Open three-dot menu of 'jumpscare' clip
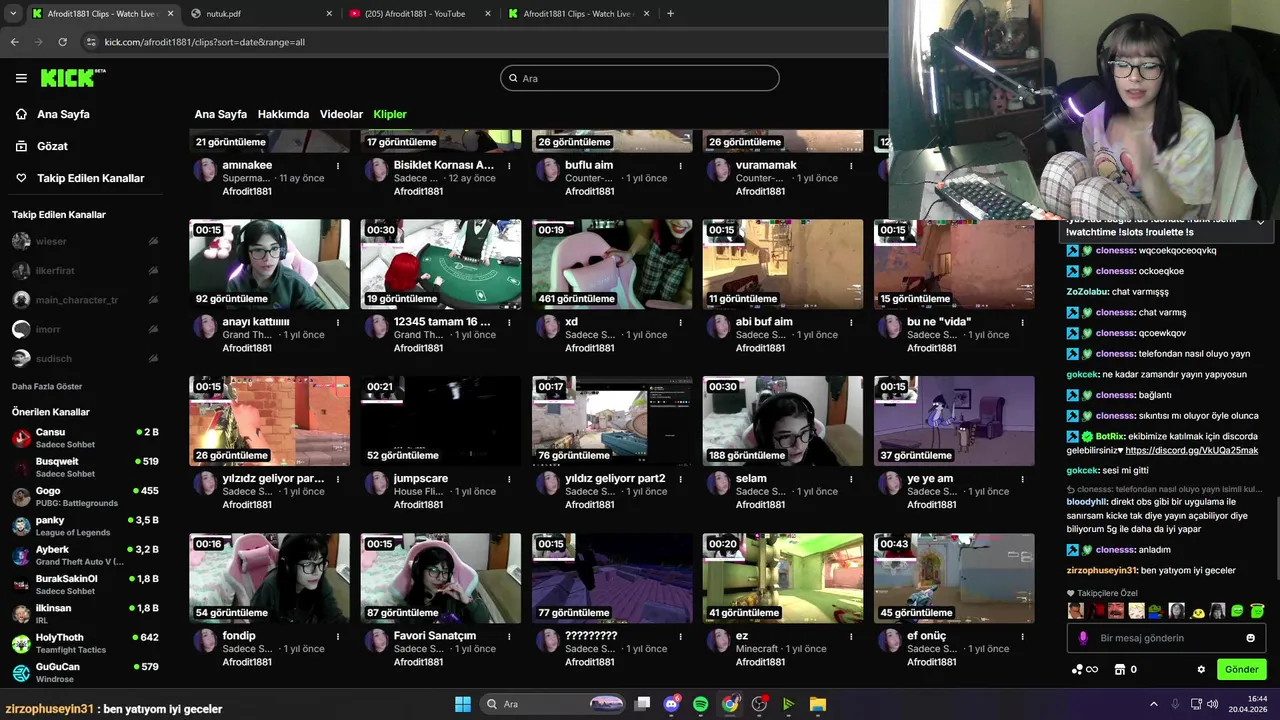Viewport: 1280px width, 720px height. [509, 479]
